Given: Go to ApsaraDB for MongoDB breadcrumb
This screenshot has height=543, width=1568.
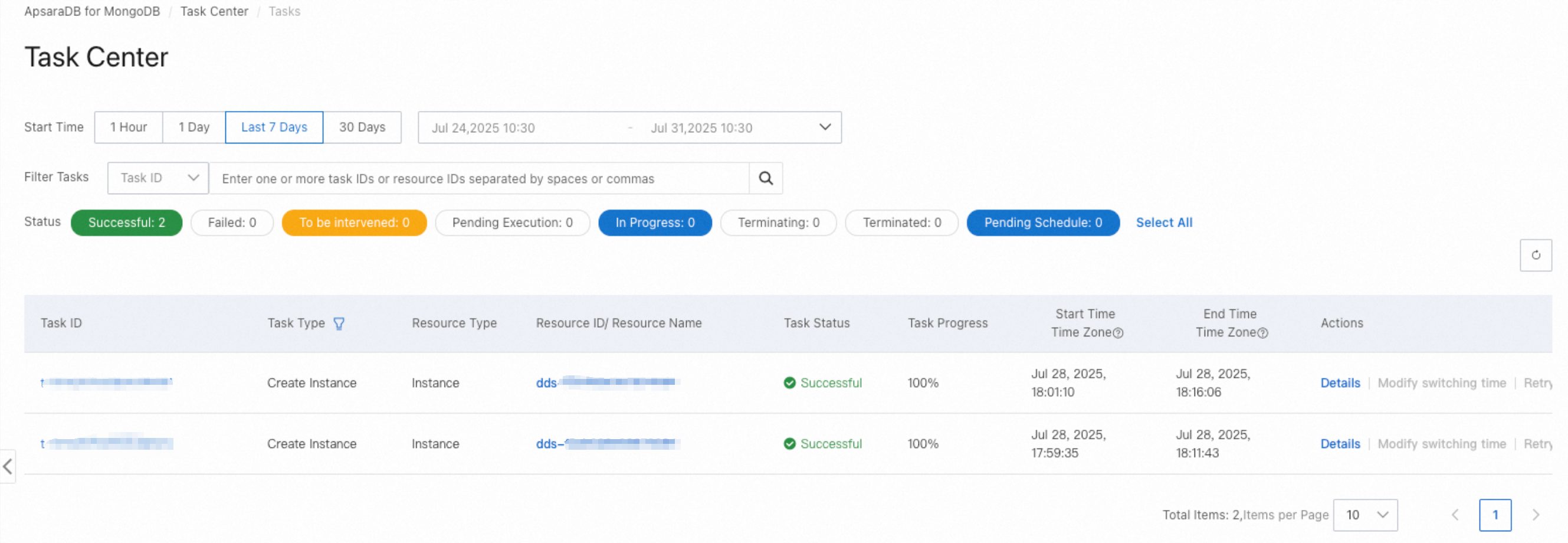Looking at the screenshot, I should 92,12.
